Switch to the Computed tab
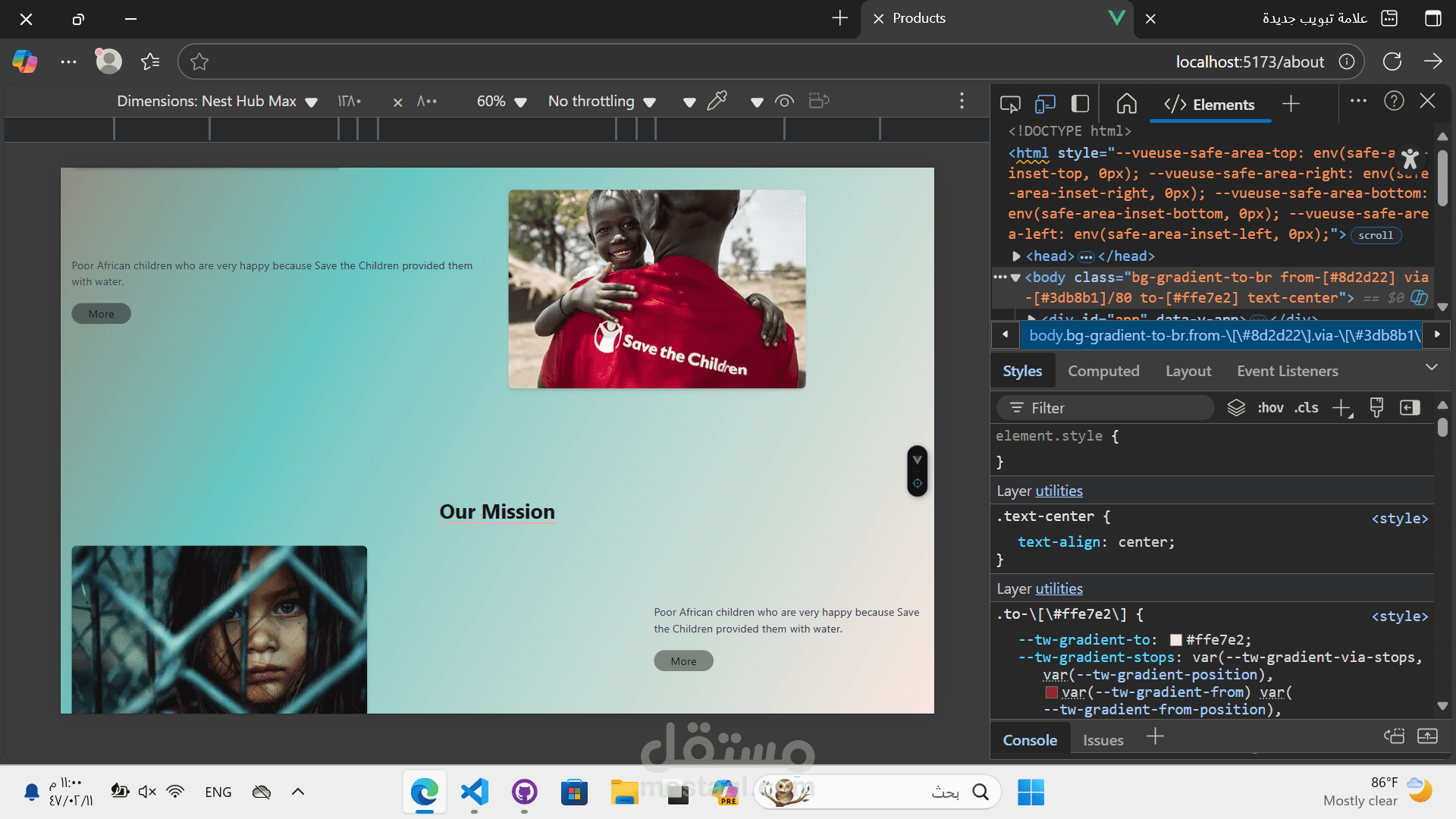1456x819 pixels. (1103, 371)
